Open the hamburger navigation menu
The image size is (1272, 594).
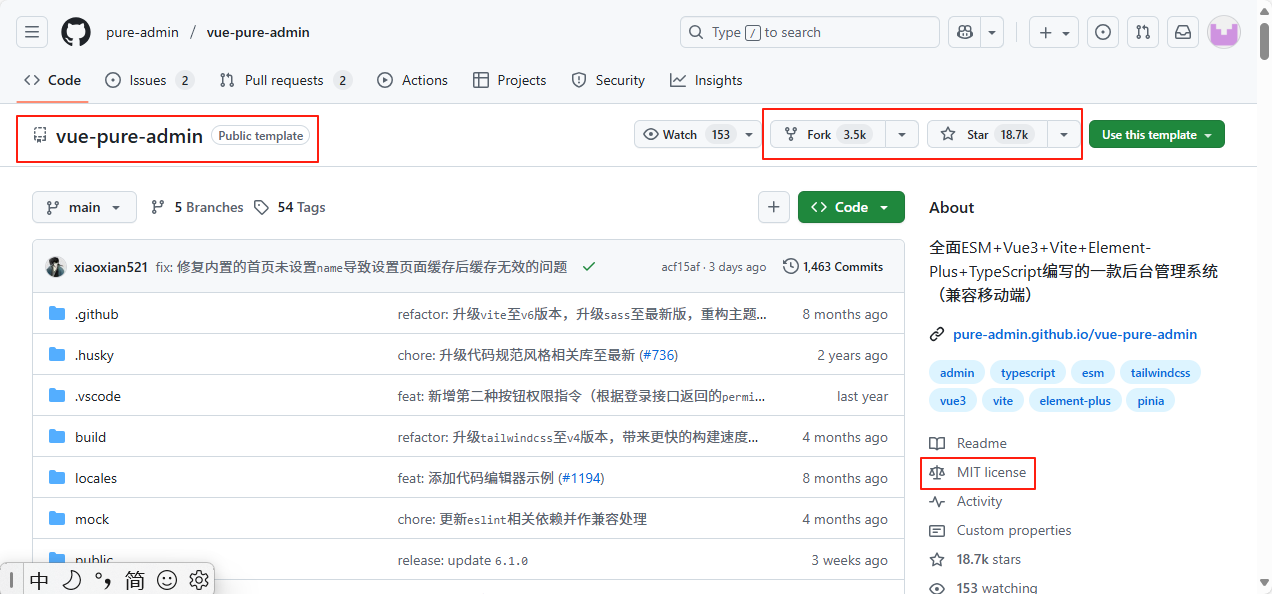[x=33, y=32]
